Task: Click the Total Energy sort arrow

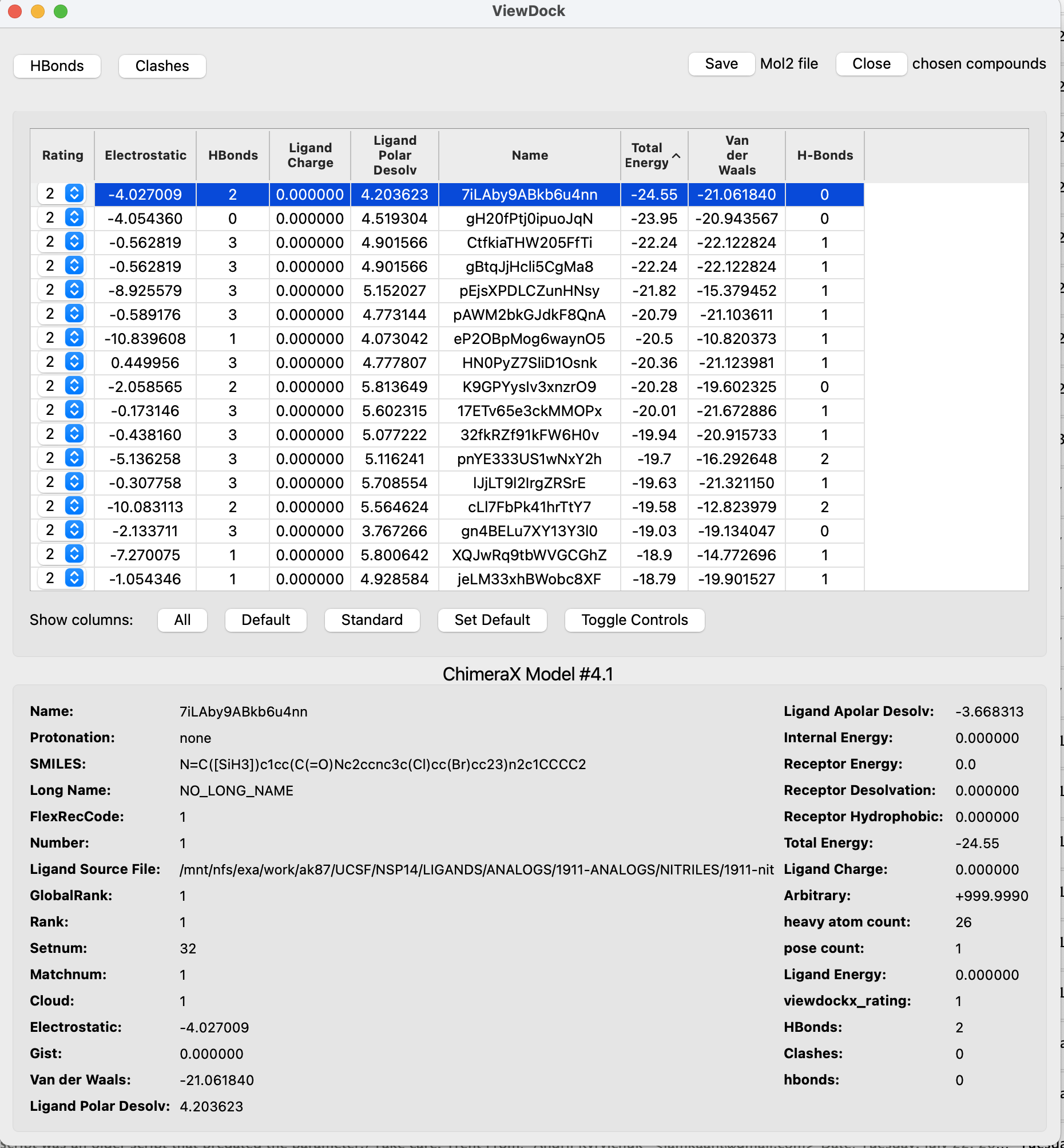Action: [x=677, y=156]
